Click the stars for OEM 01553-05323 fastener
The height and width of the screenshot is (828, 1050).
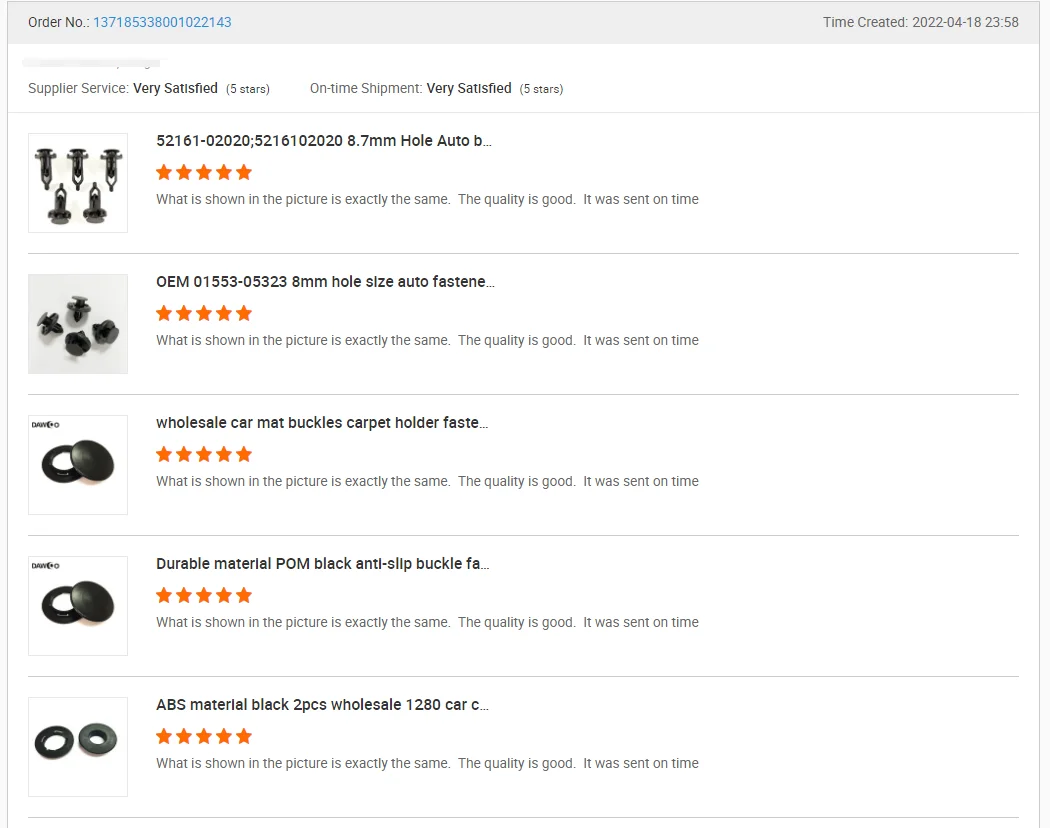point(204,313)
